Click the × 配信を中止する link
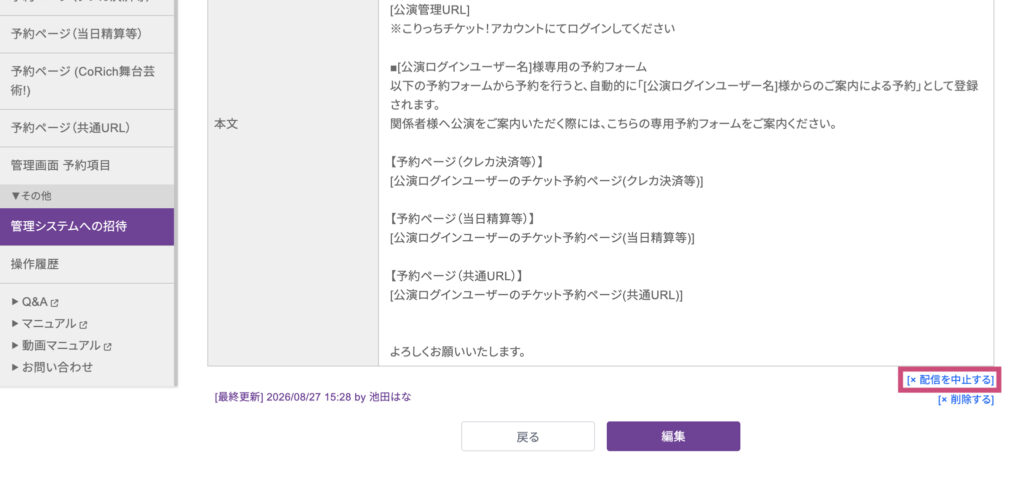Screen dimensions: 1024x490 point(950,380)
